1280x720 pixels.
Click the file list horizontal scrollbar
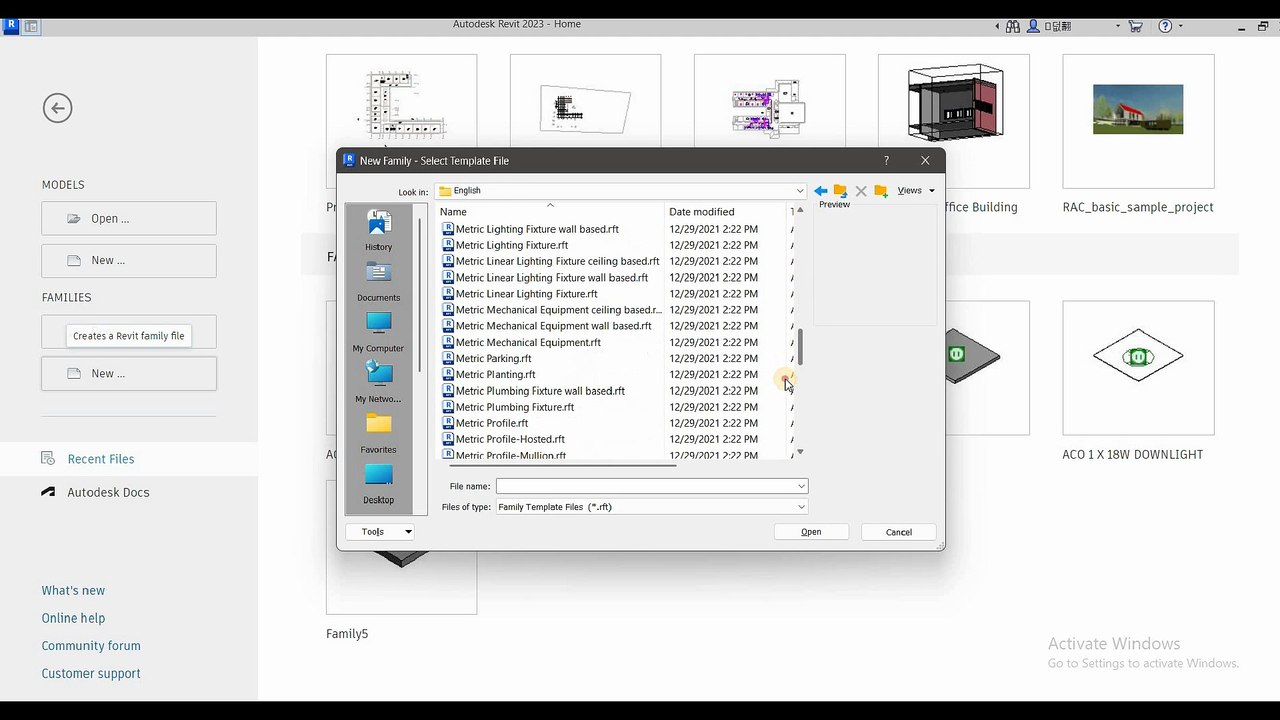click(x=562, y=465)
